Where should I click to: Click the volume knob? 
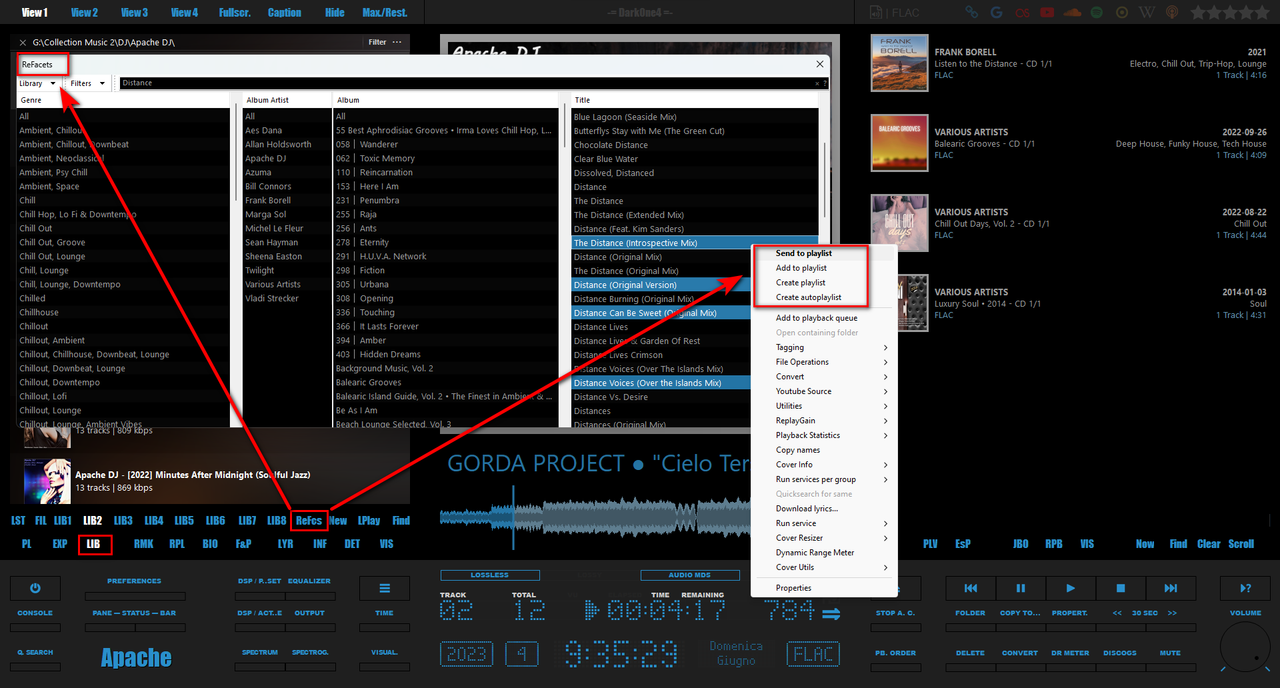point(1246,645)
